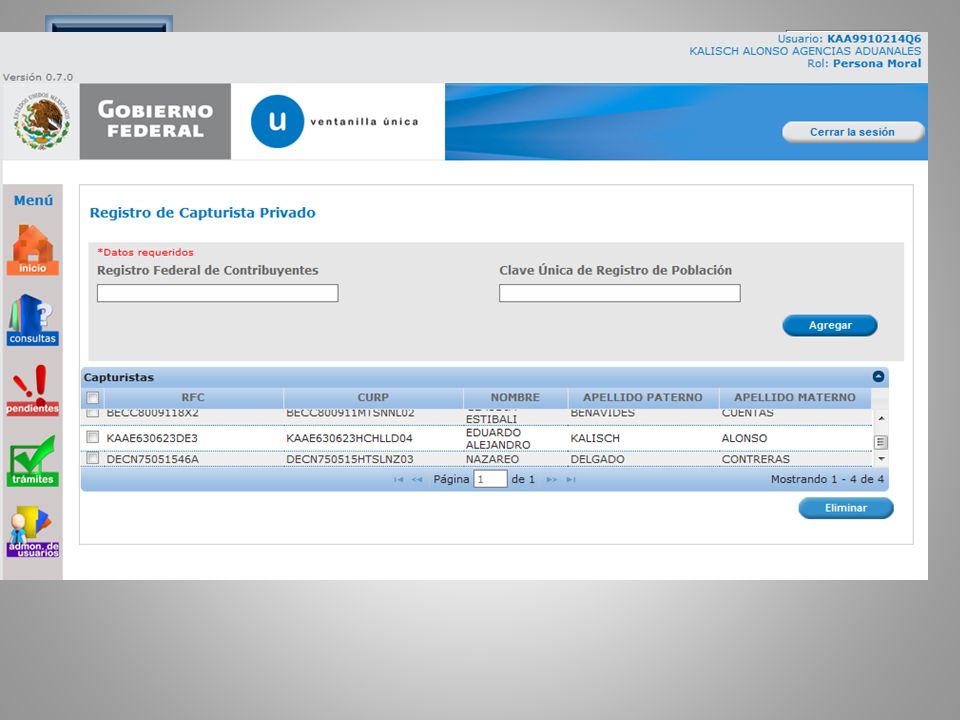Click the Eliminar button
Screen dimensions: 960x720
(x=846, y=508)
